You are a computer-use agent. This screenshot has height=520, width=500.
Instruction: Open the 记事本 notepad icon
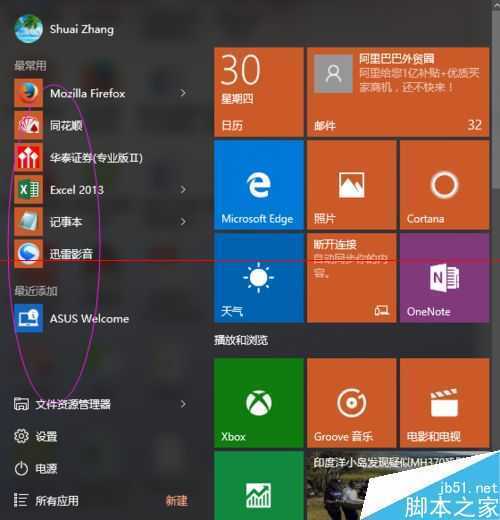point(29,222)
